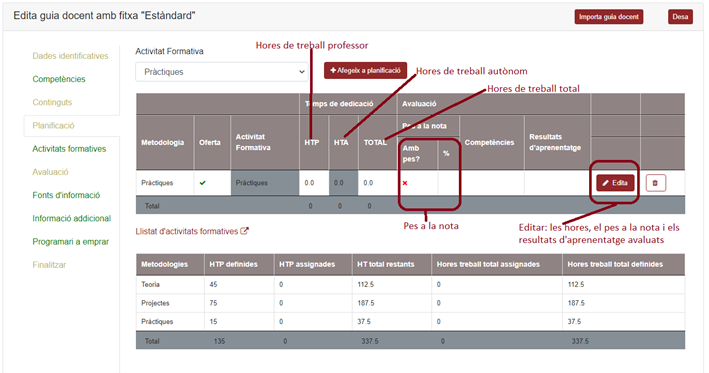Click HT total restants 112.5 for Teoria

tap(365, 284)
